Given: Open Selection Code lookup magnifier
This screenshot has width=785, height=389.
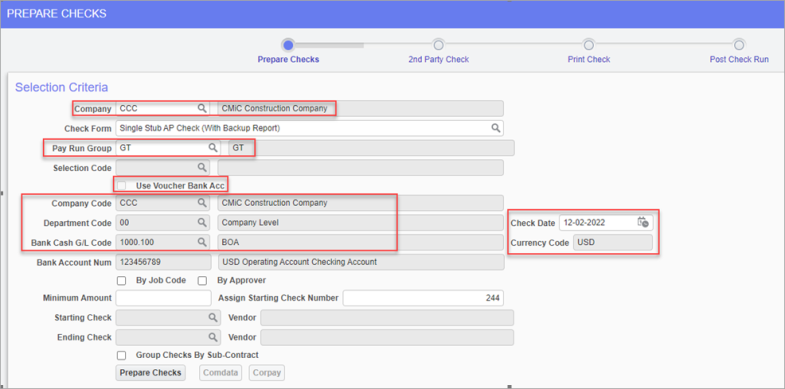Looking at the screenshot, I should tap(201, 168).
